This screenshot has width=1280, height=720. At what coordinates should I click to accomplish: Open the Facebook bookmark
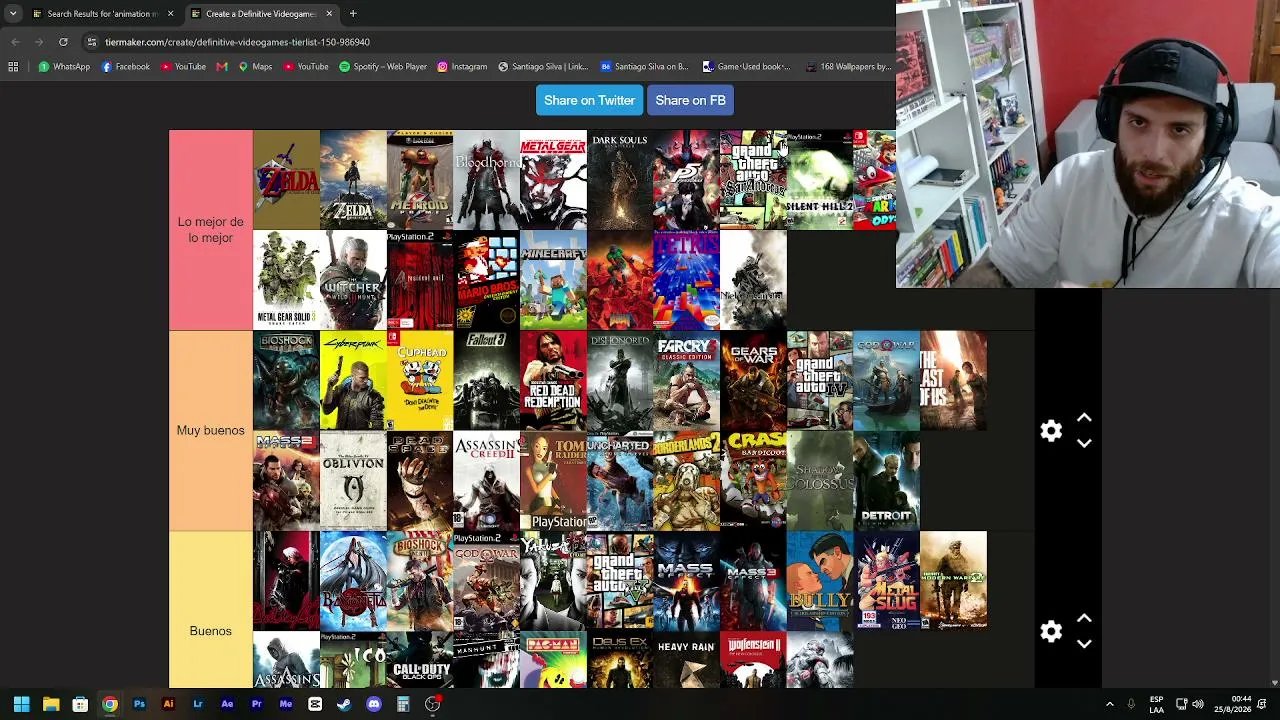point(126,67)
